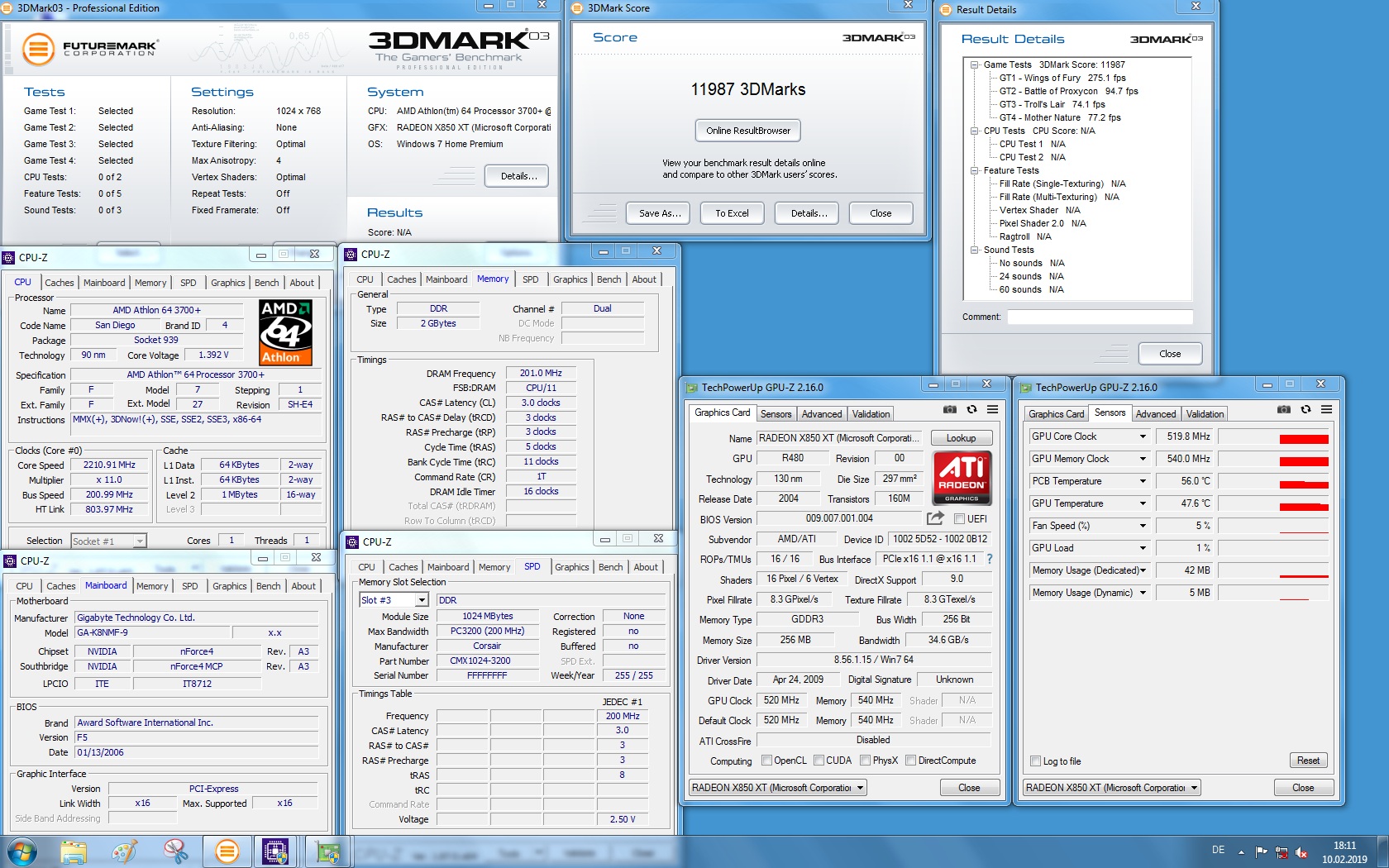Image resolution: width=1389 pixels, height=868 pixels.
Task: Click refresh icon in GPU-Z Graphics Card window
Action: point(971,409)
